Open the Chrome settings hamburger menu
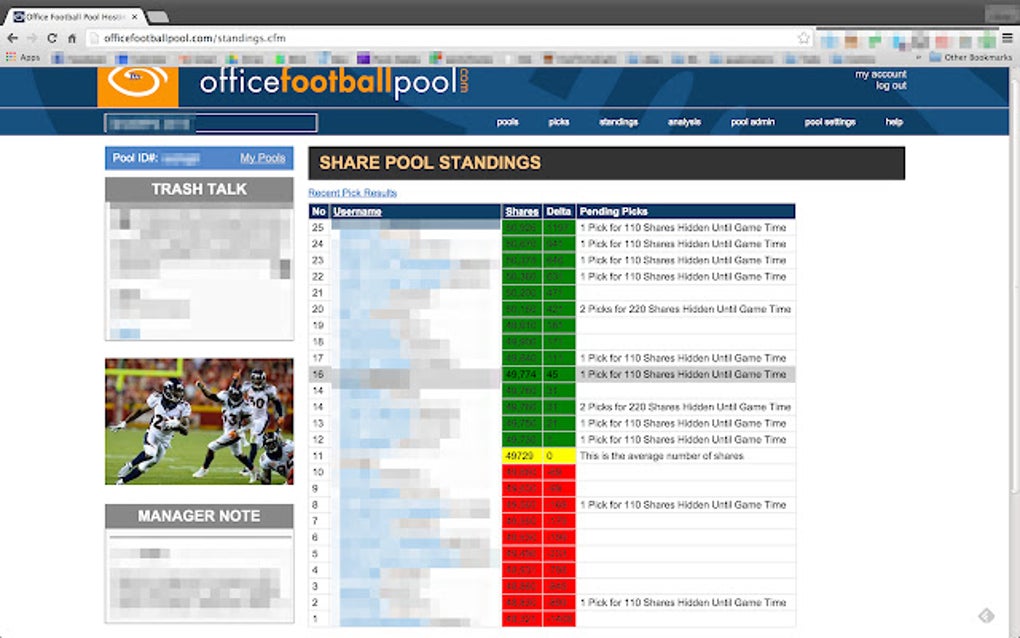1020x638 pixels. pos(1006,37)
